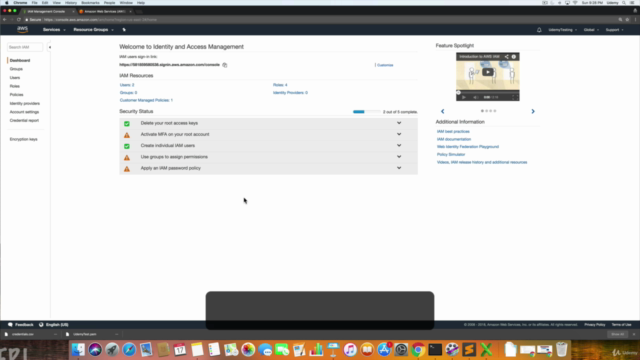This screenshot has width=640, height=360.
Task: Collapse the IAM sidebar with the arrow
Action: pos(50,47)
